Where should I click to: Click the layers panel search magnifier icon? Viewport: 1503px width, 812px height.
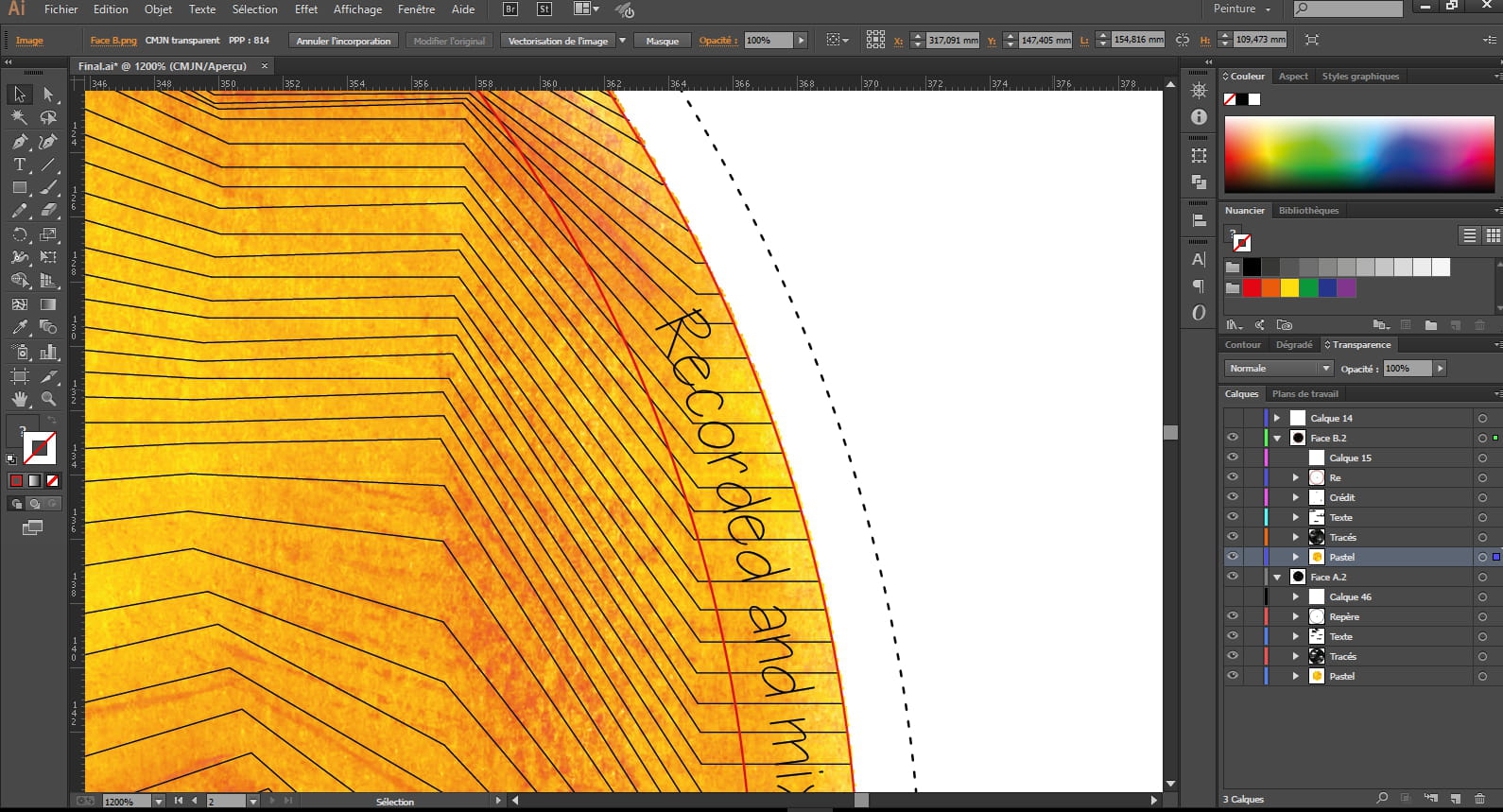1382,799
